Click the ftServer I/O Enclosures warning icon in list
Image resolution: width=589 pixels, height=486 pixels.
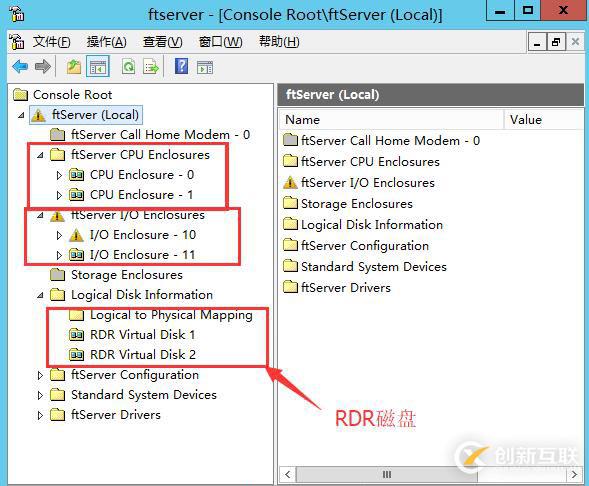290,183
